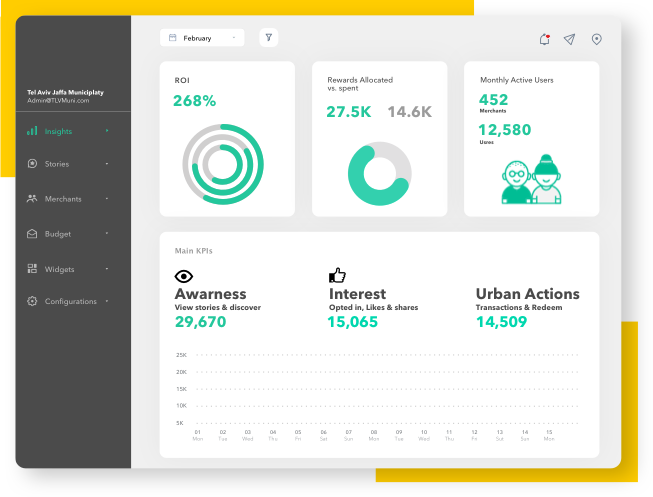653x497 pixels.
Task: Select Widgets in the sidebar
Action: coord(59,269)
